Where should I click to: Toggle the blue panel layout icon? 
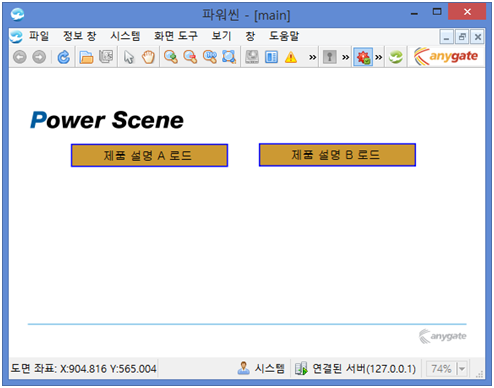pos(271,57)
